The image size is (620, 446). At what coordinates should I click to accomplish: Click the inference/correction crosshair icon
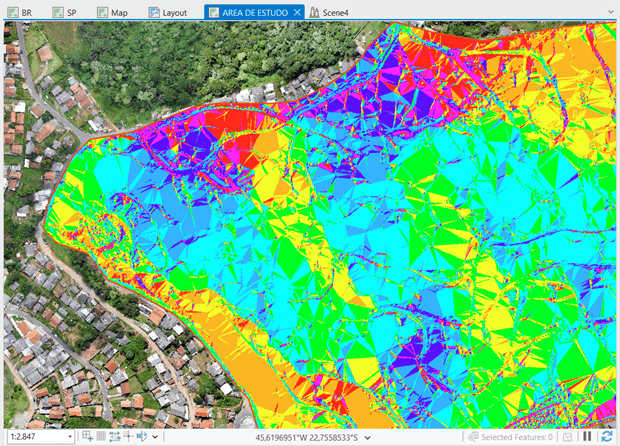click(128, 437)
